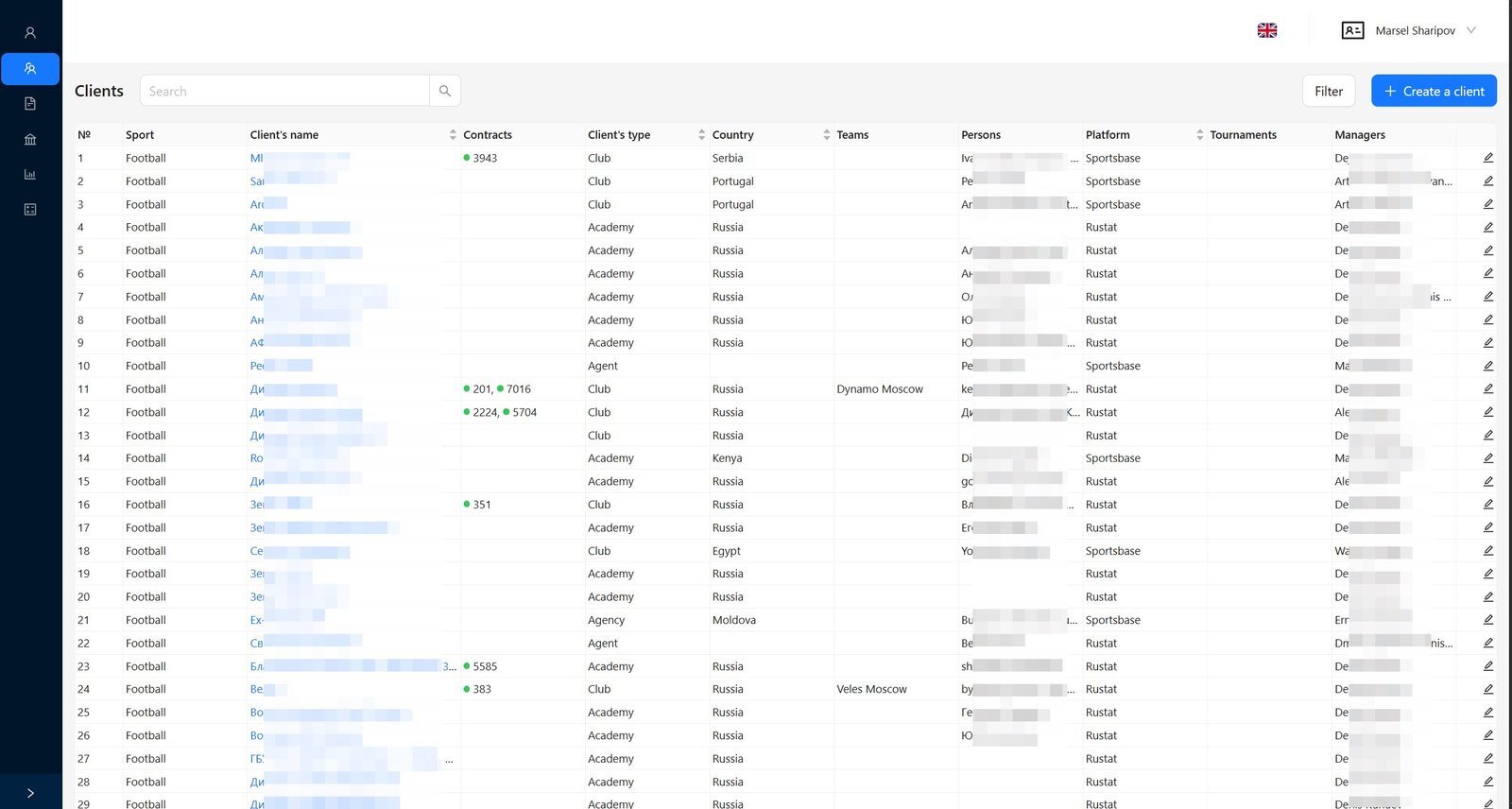Click the Managers column header

[1360, 135]
